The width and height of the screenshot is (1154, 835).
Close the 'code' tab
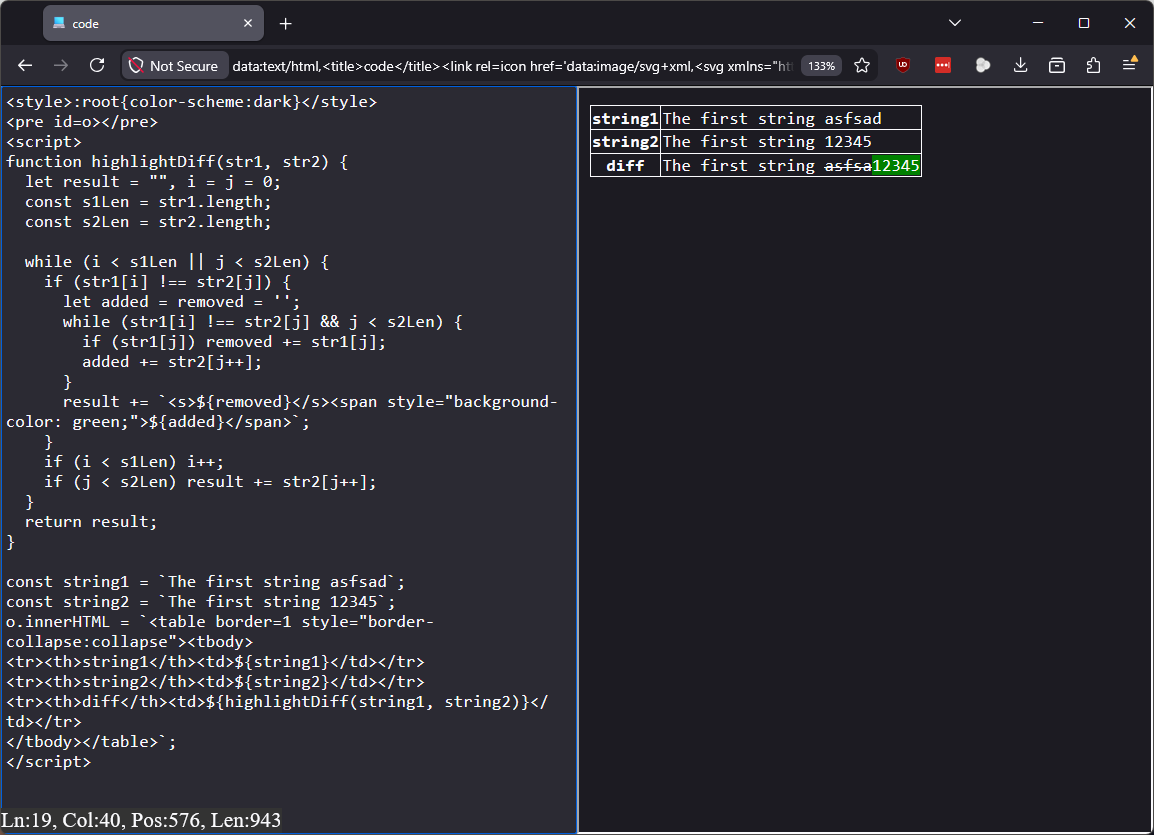[x=248, y=24]
